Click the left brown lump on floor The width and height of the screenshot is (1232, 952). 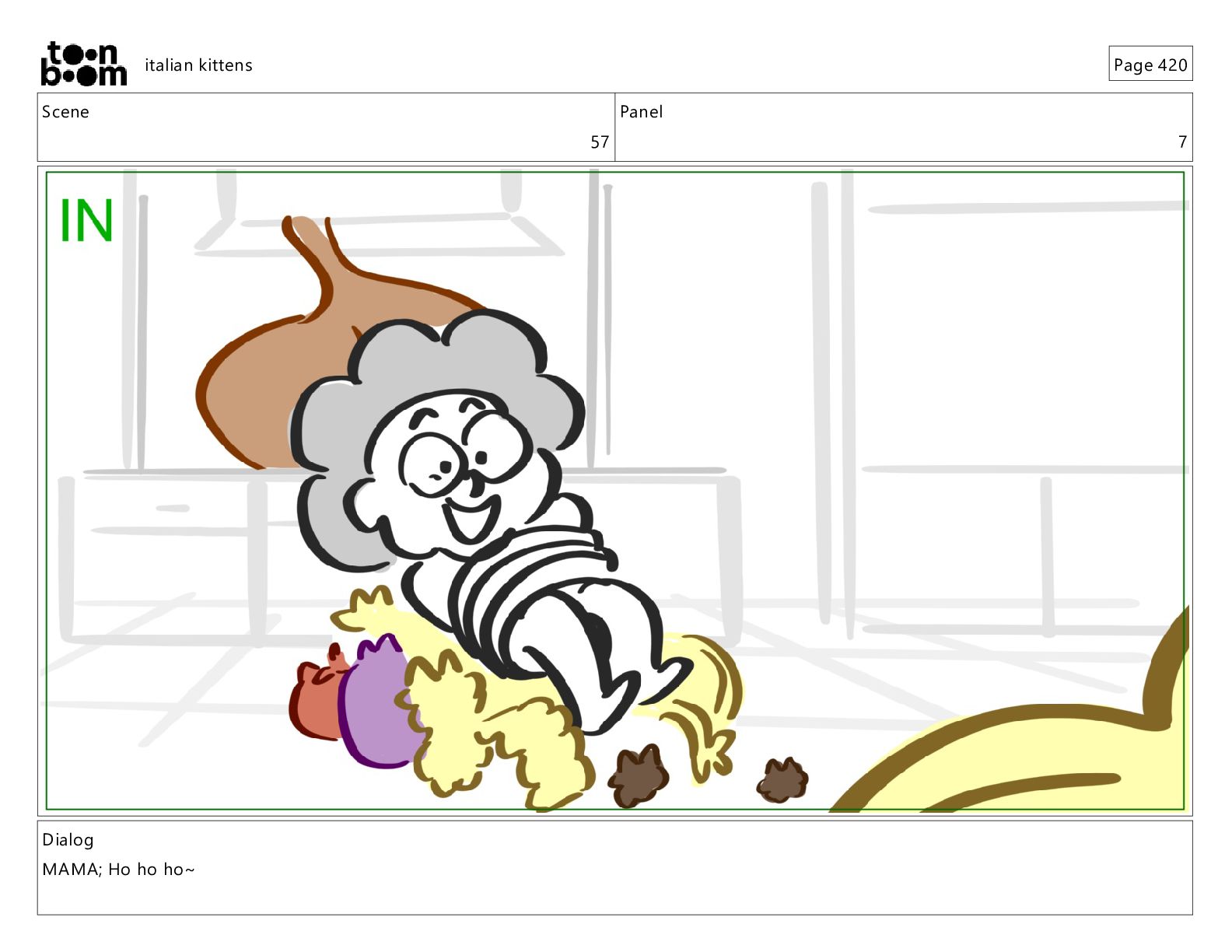click(638, 775)
